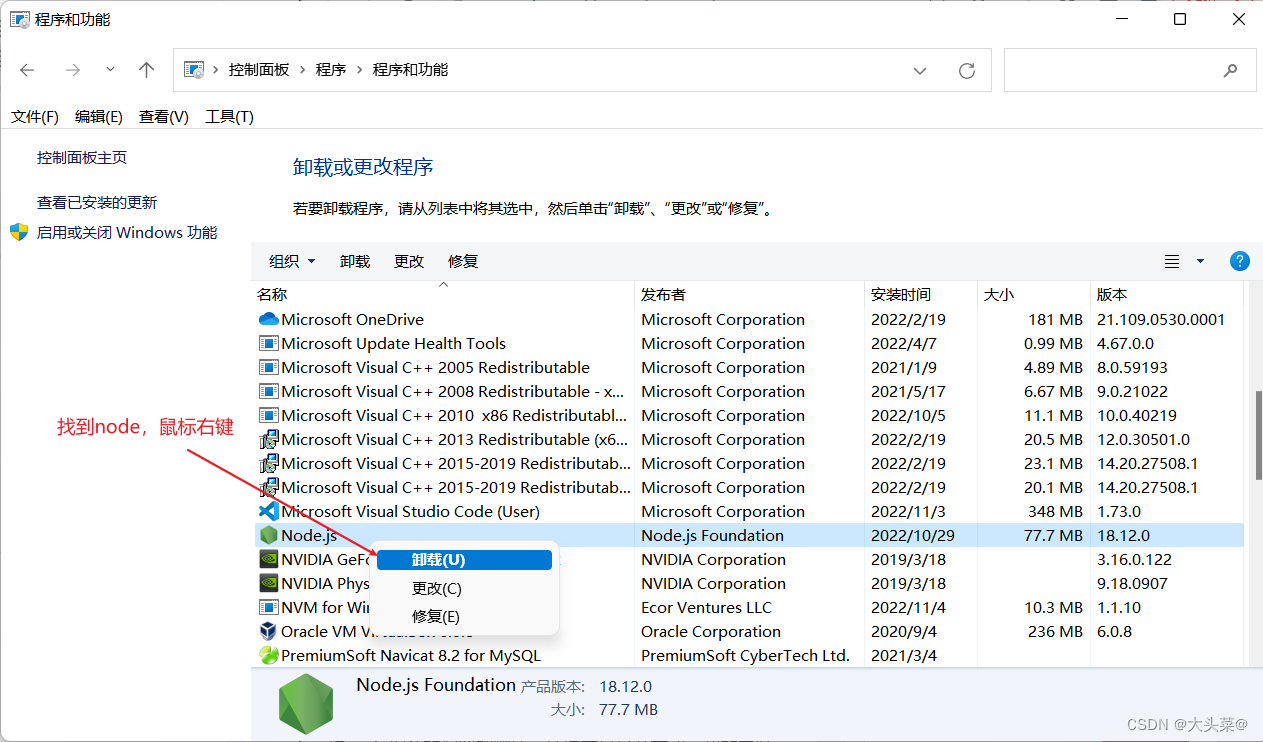The height and width of the screenshot is (742, 1263).
Task: Click the NVIDIA GeForce row icon
Action: point(268,560)
